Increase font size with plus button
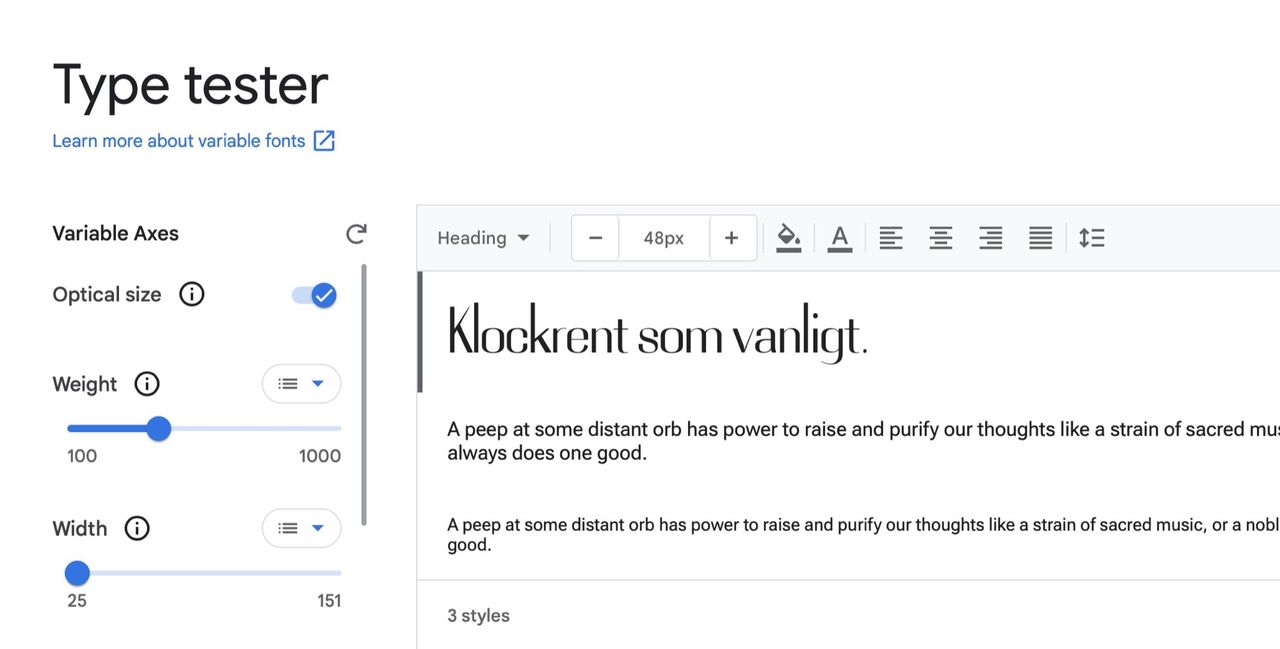The image size is (1280, 649). tap(731, 238)
